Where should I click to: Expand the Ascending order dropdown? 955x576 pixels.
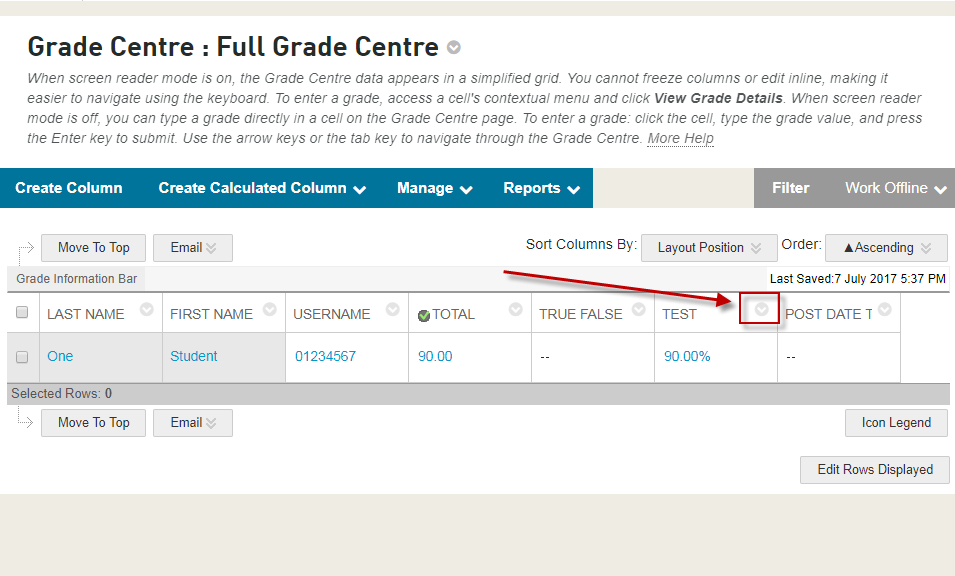click(886, 248)
